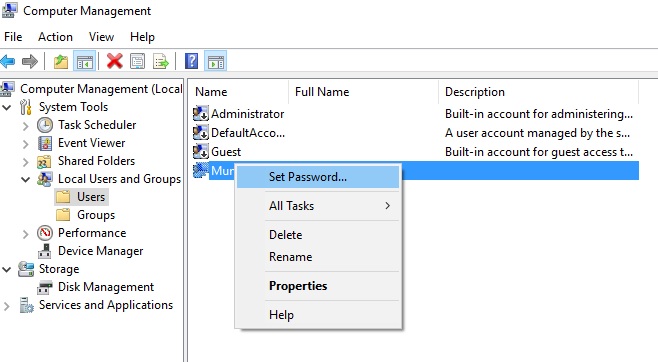Click the Up one level folder icon
This screenshot has width=658, height=362.
pyautogui.click(x=61, y=62)
